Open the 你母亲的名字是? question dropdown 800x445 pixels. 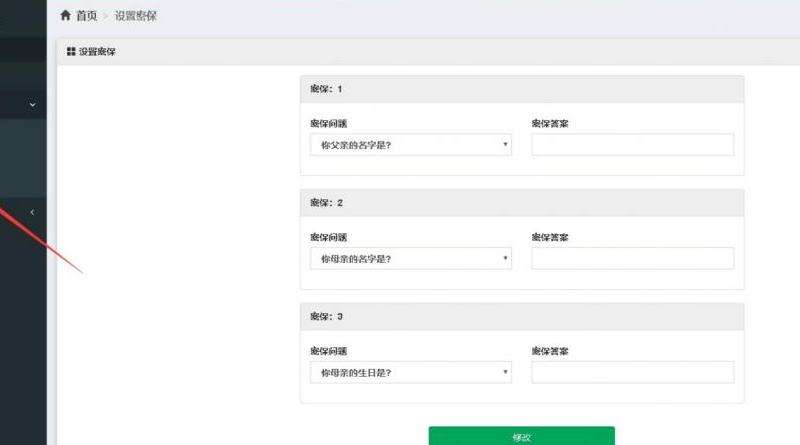[x=410, y=258]
